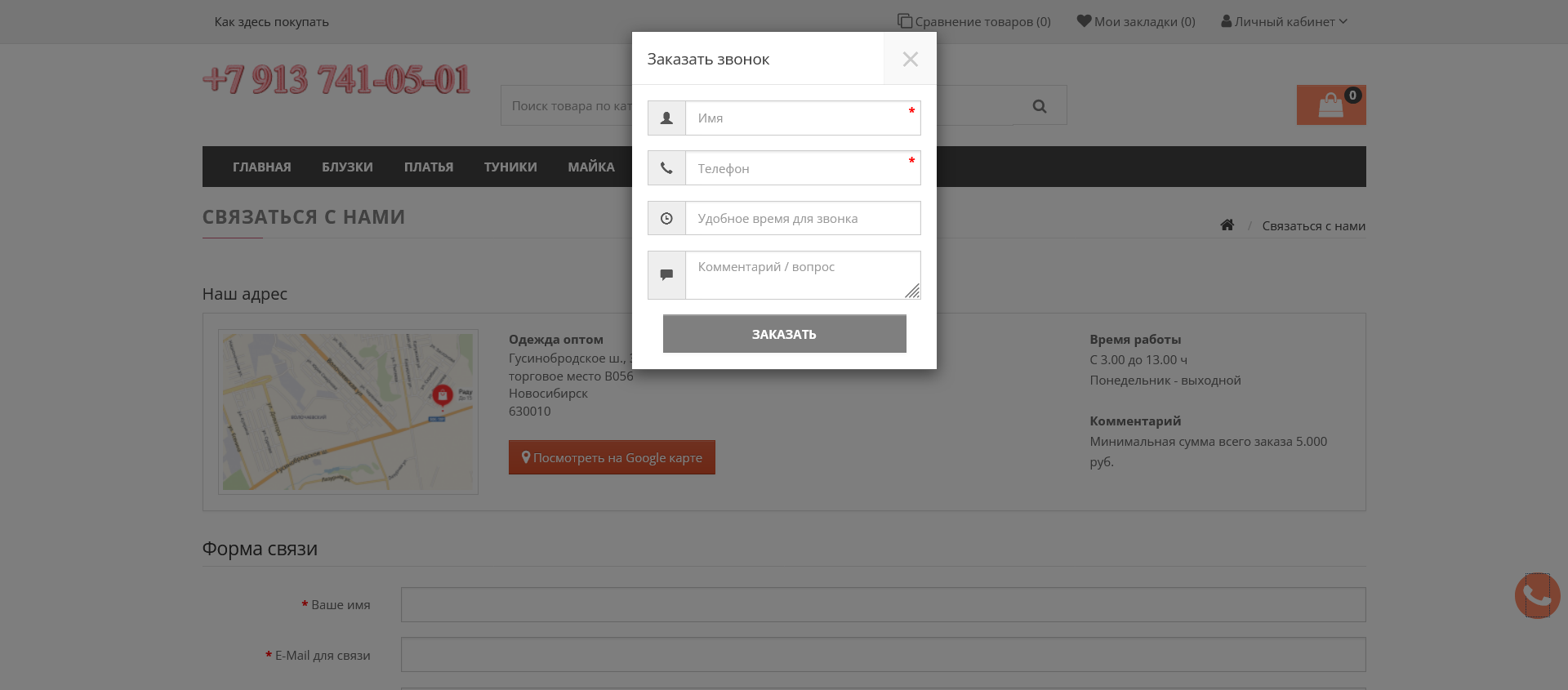
Task: Open the 'ПЛАТЬЯ' menu category
Action: pyautogui.click(x=429, y=167)
